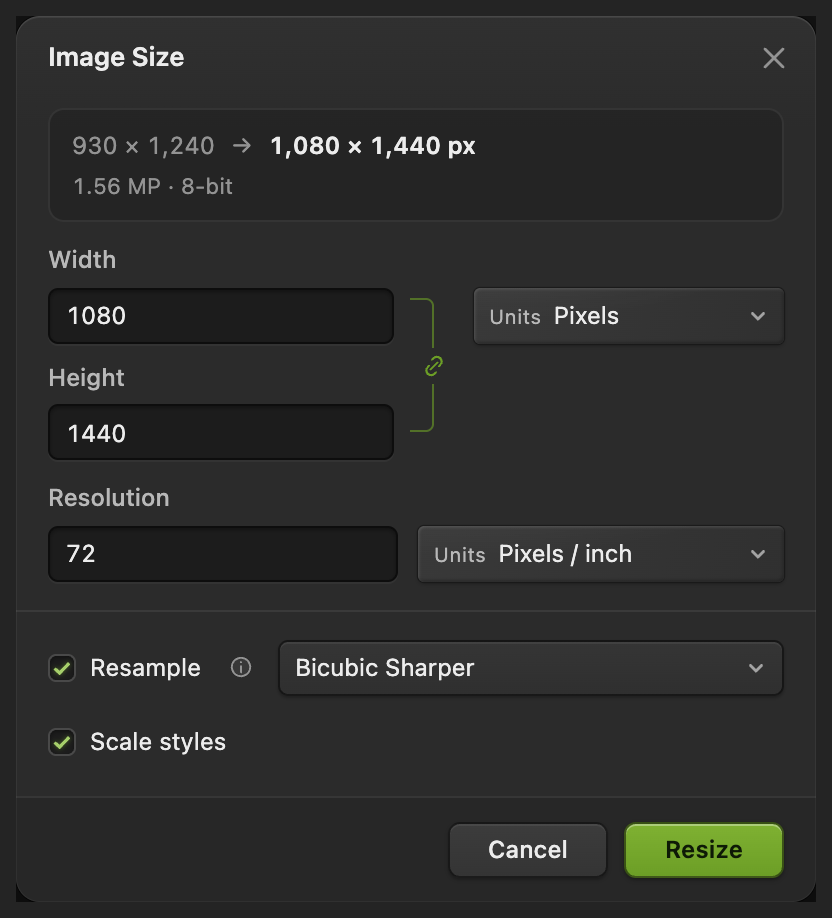
Task: Click into the Resolution field showing 72
Action: pyautogui.click(x=222, y=554)
